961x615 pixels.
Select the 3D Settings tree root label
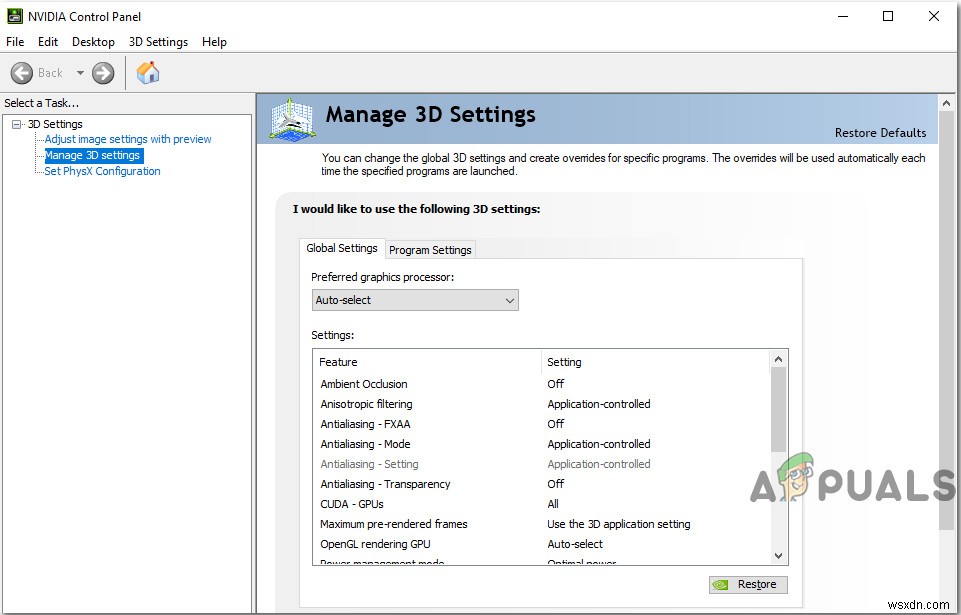(x=55, y=124)
